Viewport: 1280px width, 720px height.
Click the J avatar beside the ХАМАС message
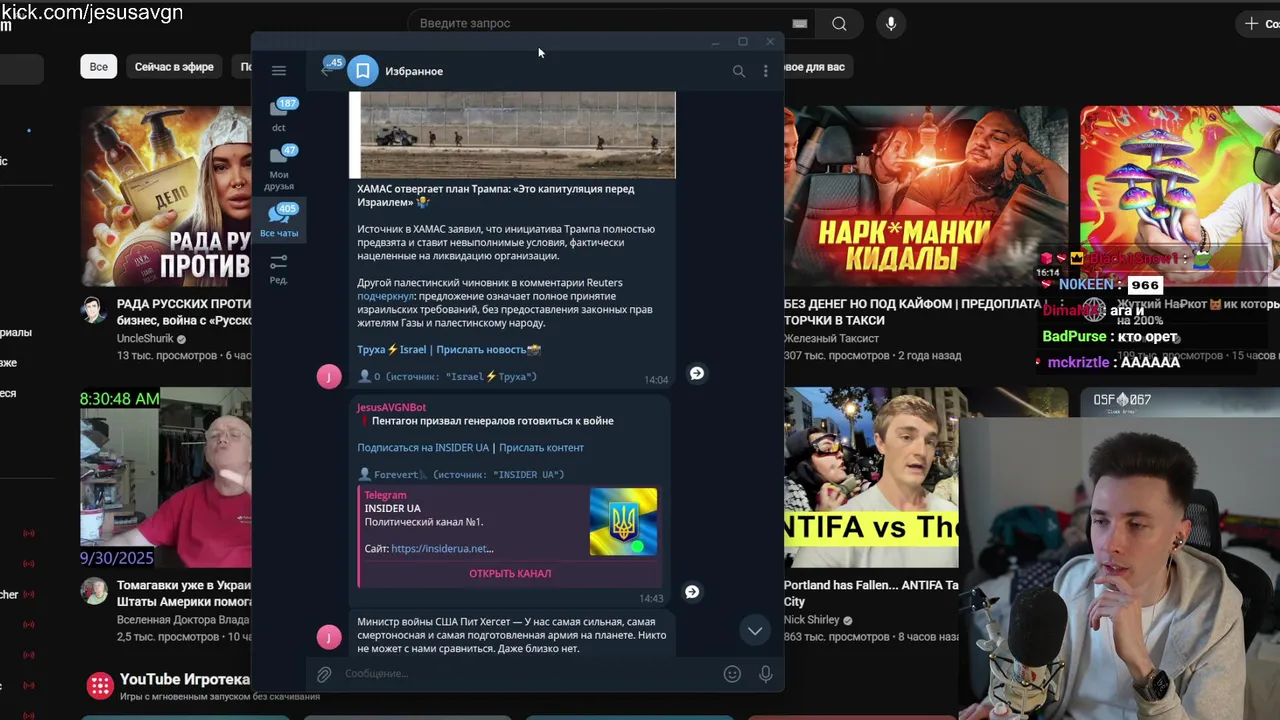(x=329, y=376)
